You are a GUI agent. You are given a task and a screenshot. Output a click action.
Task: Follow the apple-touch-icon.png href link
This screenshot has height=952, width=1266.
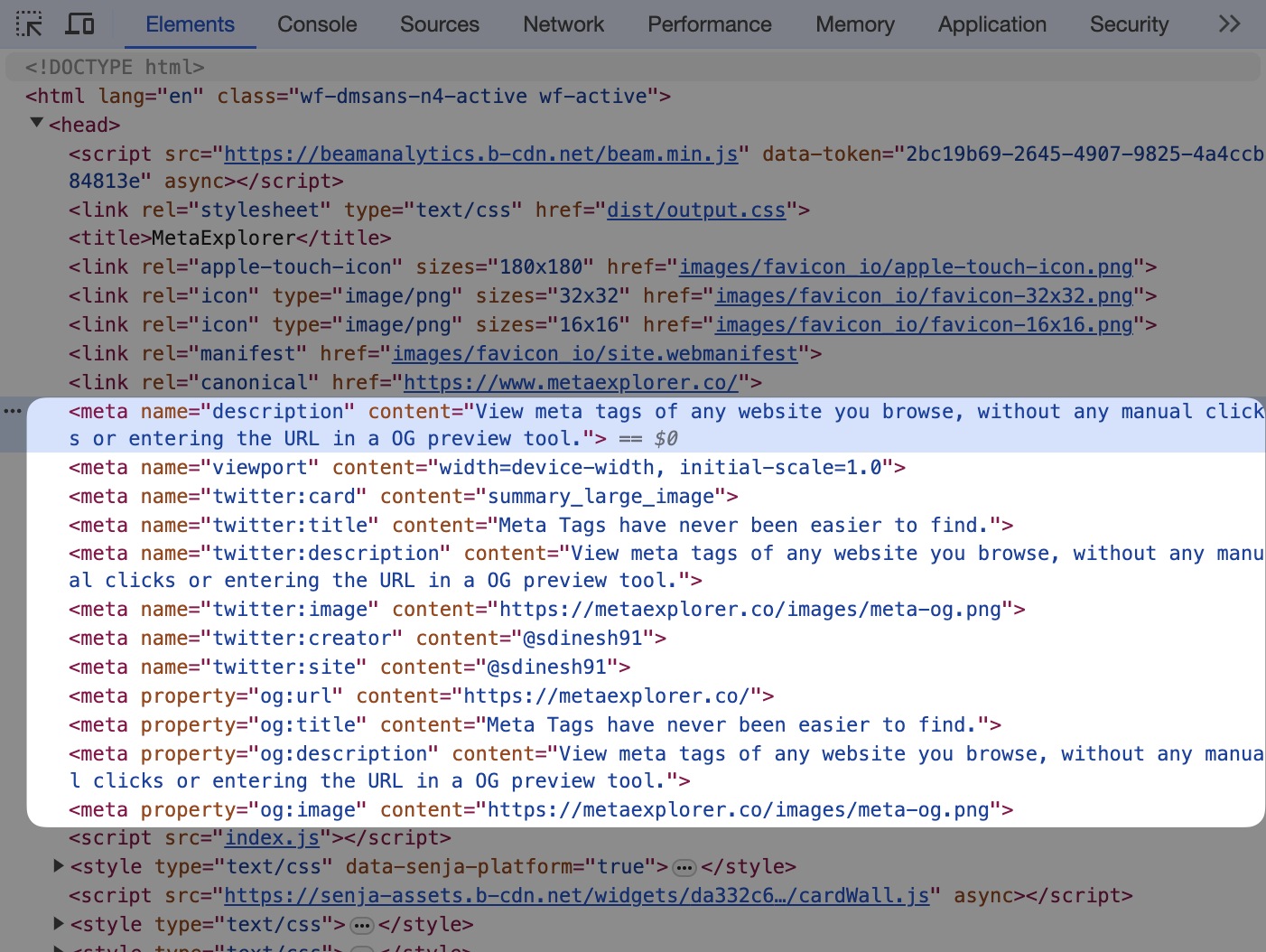click(906, 267)
